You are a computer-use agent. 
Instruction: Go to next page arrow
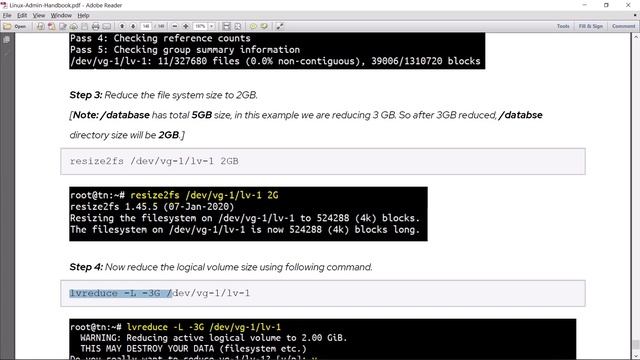pos(133,27)
